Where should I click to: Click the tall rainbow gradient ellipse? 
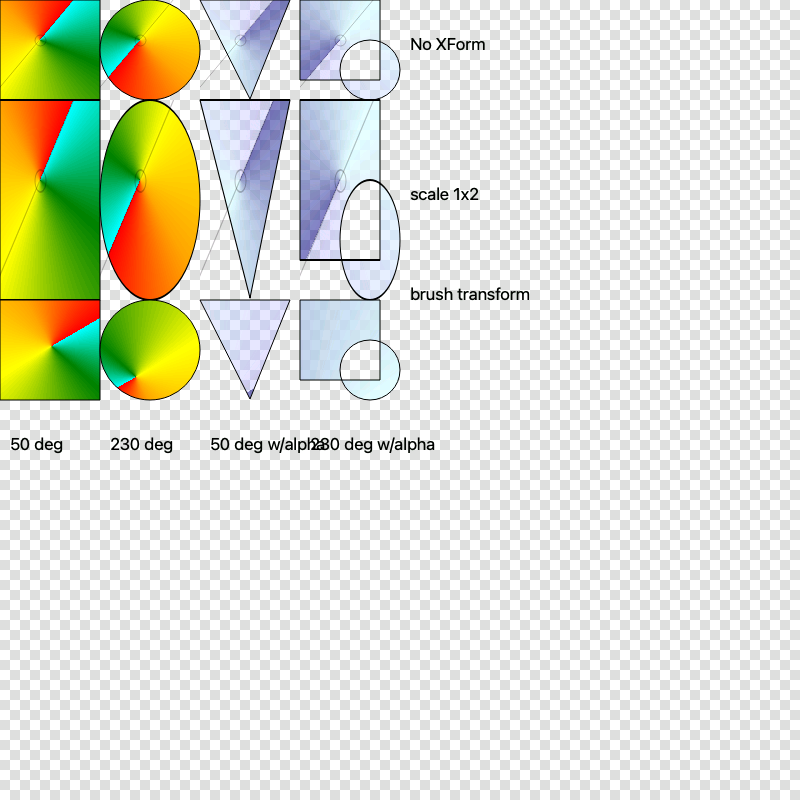(x=150, y=200)
